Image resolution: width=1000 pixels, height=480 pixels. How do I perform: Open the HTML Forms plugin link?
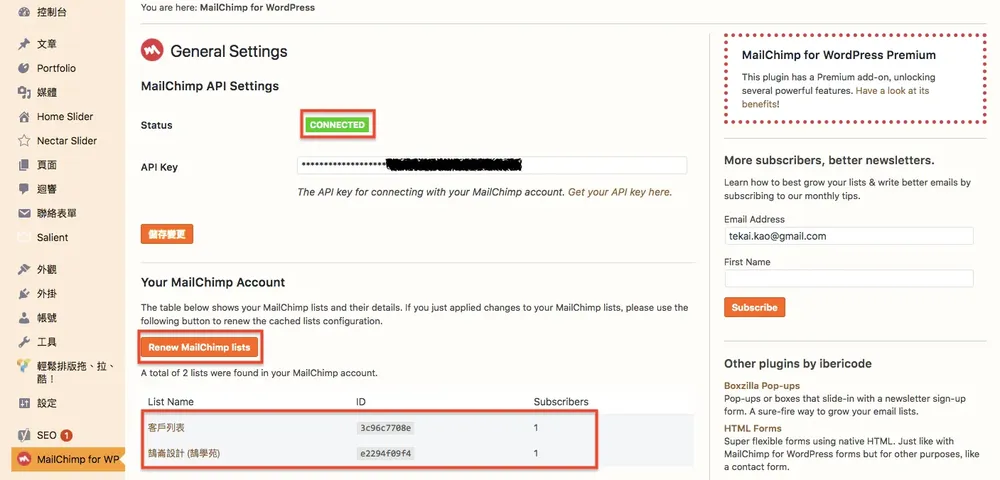(x=753, y=428)
